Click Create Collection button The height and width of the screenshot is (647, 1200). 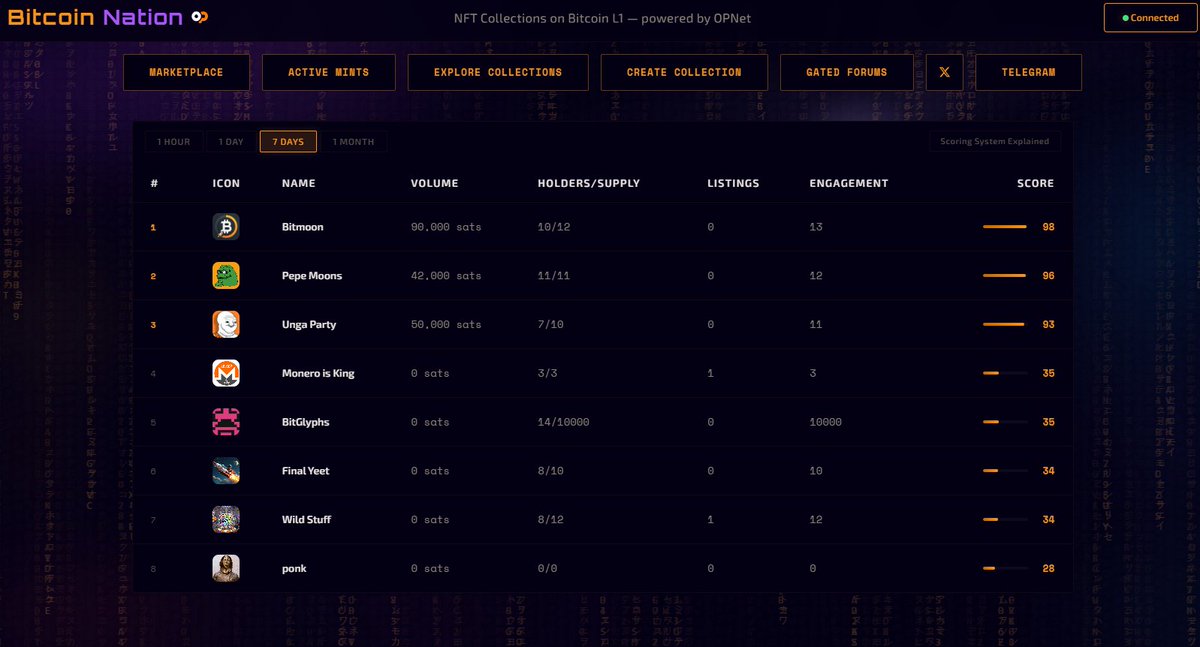click(684, 72)
